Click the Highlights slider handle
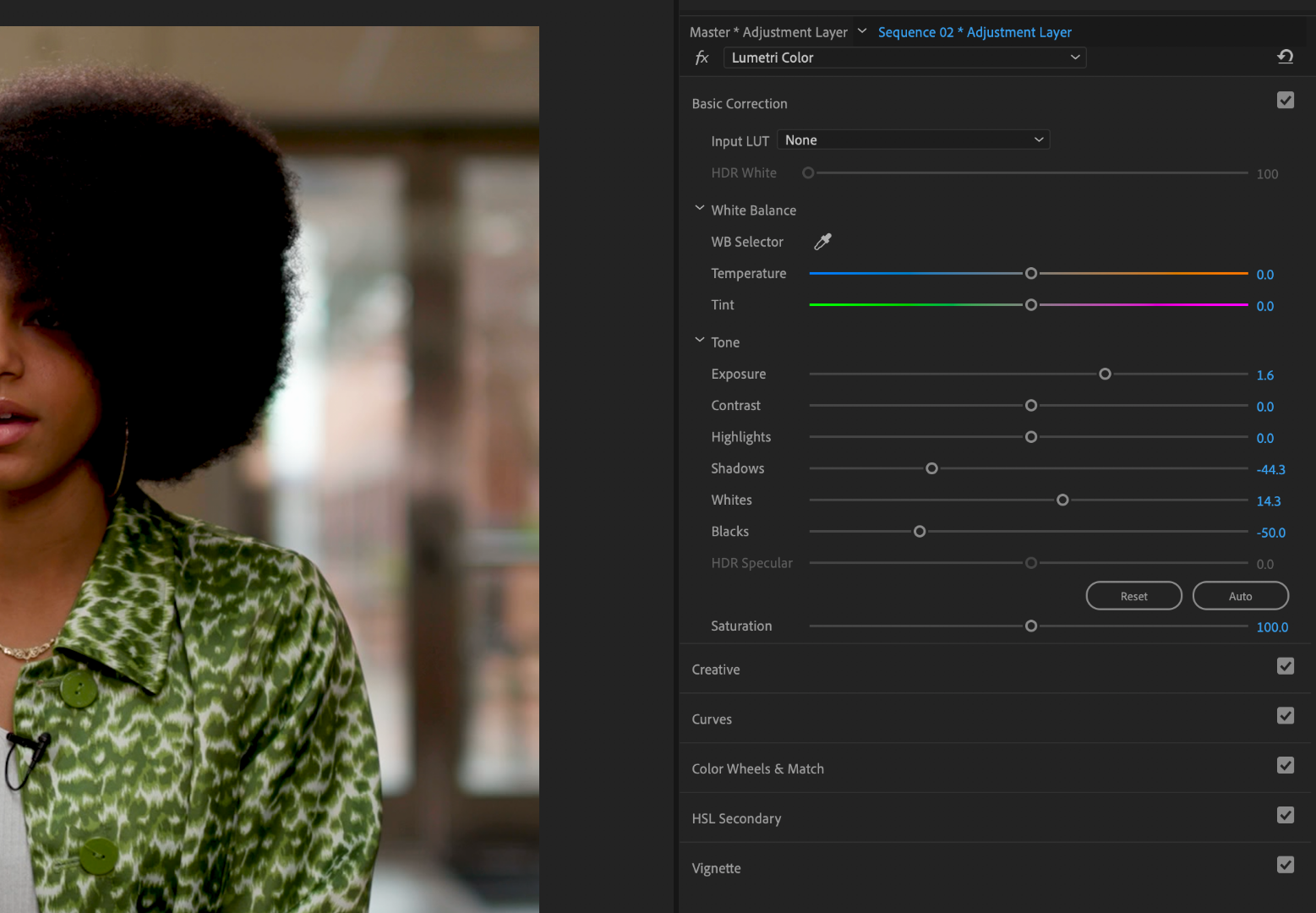The width and height of the screenshot is (1316, 913). [1030, 437]
